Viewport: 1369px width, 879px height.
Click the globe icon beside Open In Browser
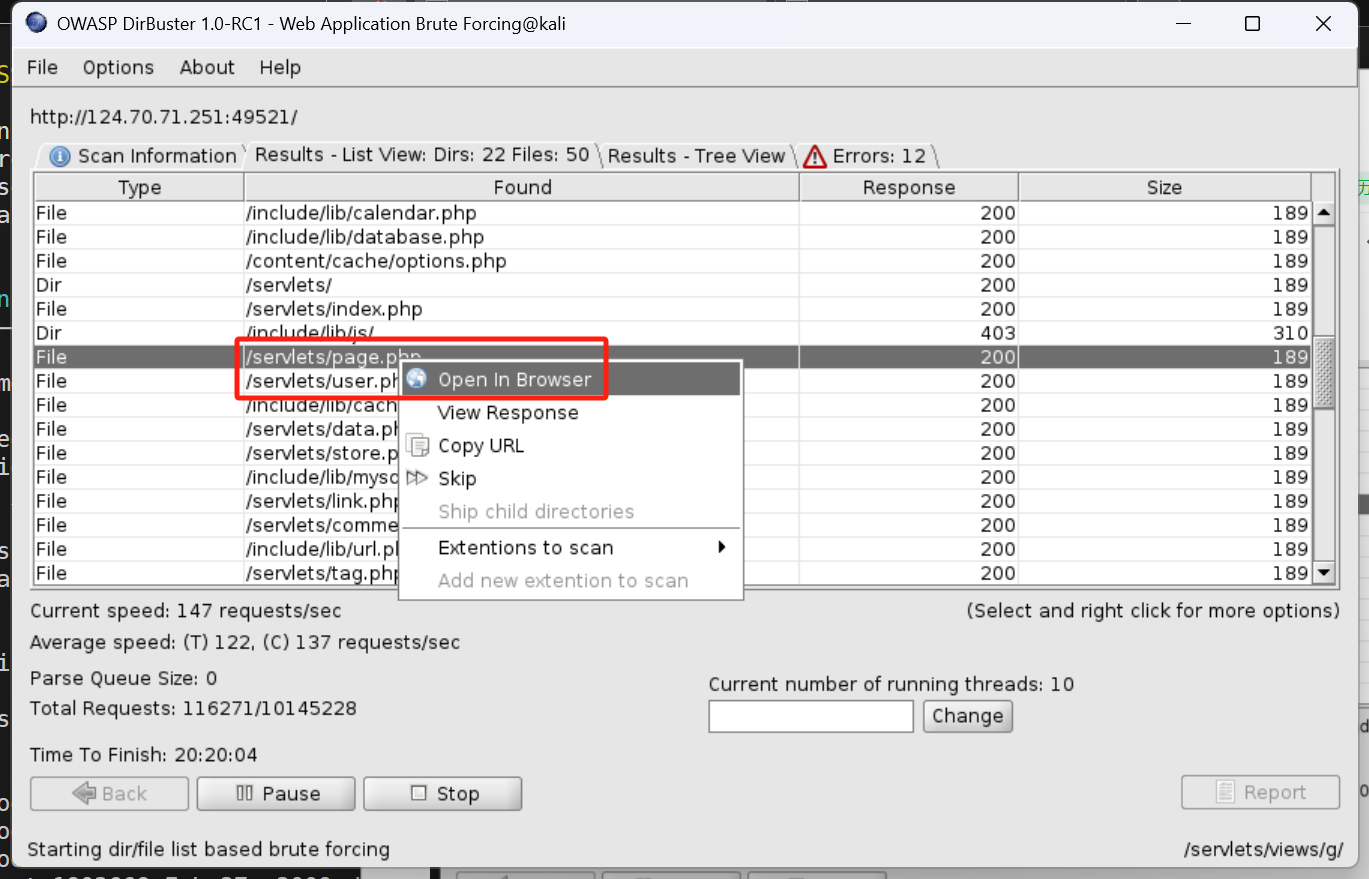tap(417, 379)
